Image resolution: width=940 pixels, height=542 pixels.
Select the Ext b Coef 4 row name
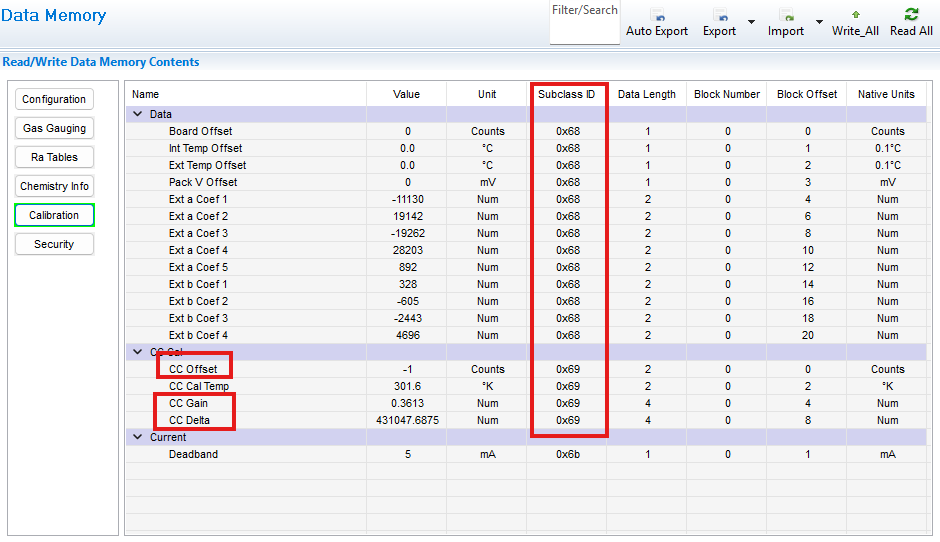click(x=198, y=335)
